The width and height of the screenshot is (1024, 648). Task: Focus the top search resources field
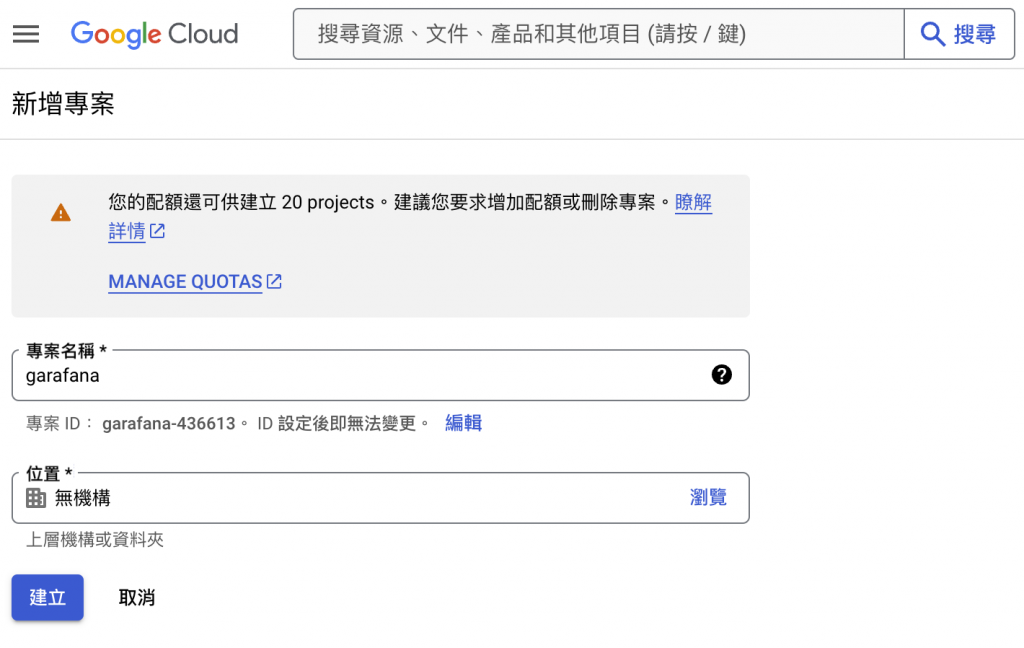[599, 34]
